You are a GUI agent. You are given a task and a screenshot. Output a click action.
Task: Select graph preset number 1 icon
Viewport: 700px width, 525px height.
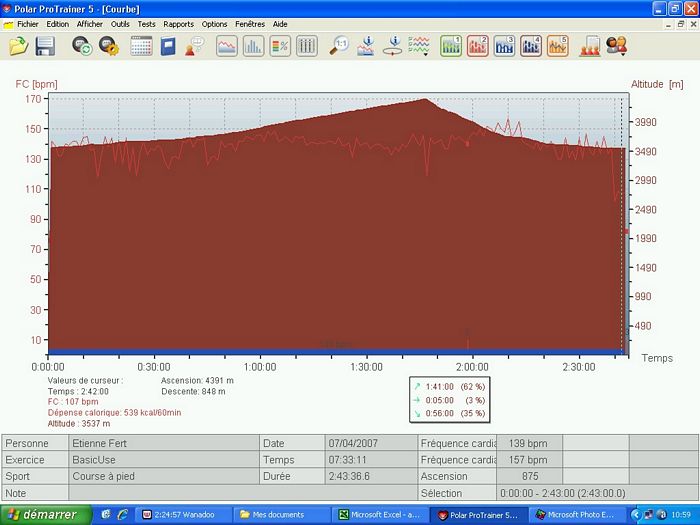coord(451,46)
